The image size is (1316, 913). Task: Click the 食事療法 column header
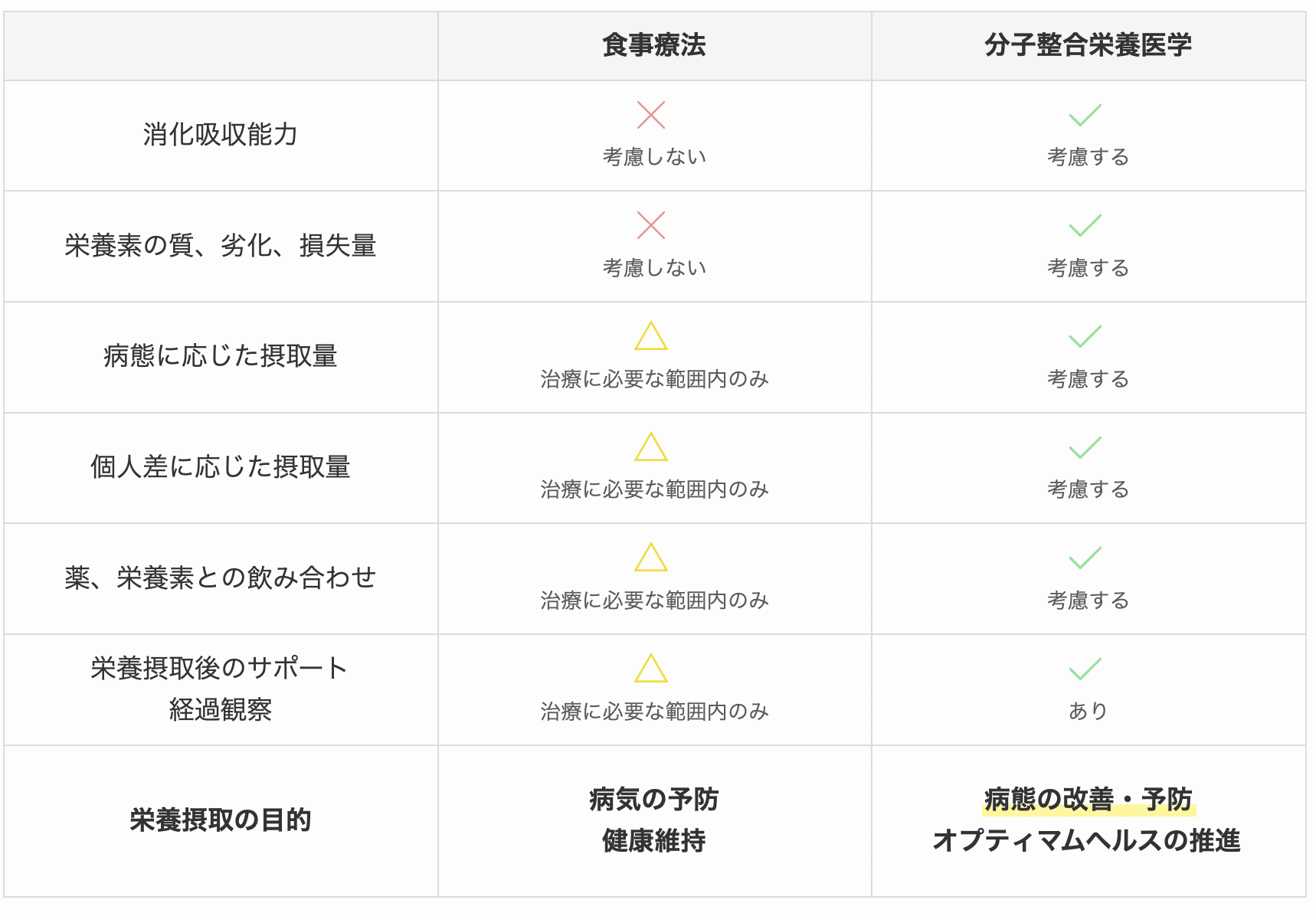[x=653, y=45]
